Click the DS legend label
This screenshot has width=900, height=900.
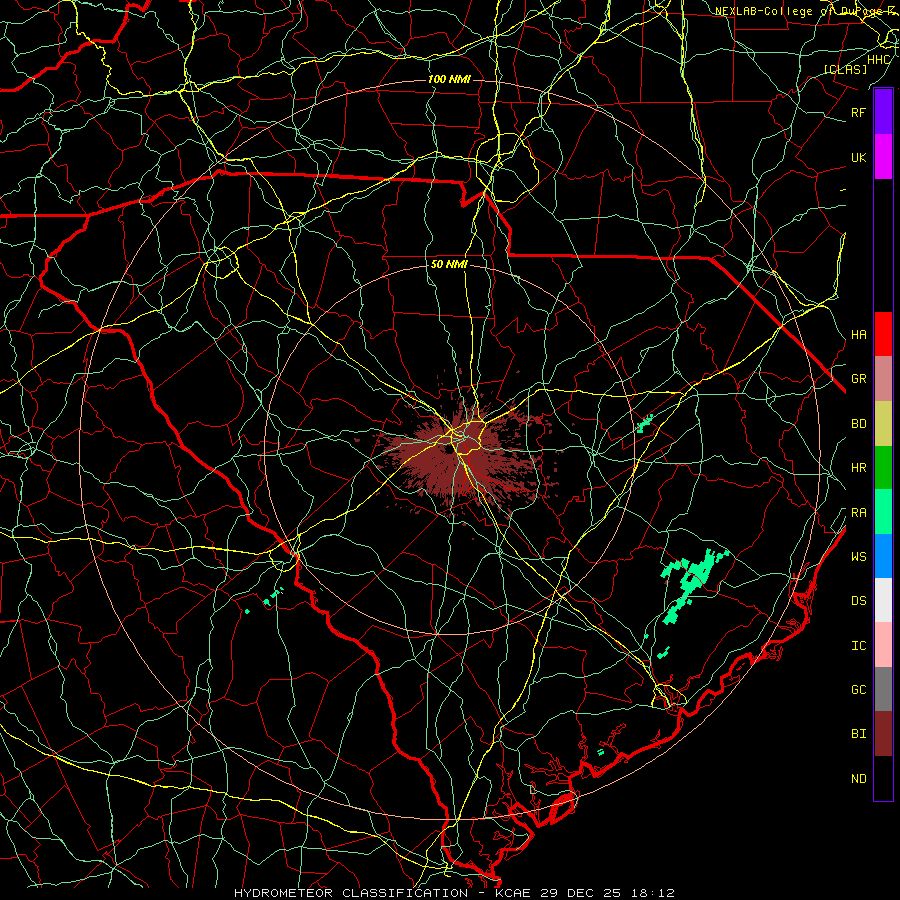tap(858, 600)
